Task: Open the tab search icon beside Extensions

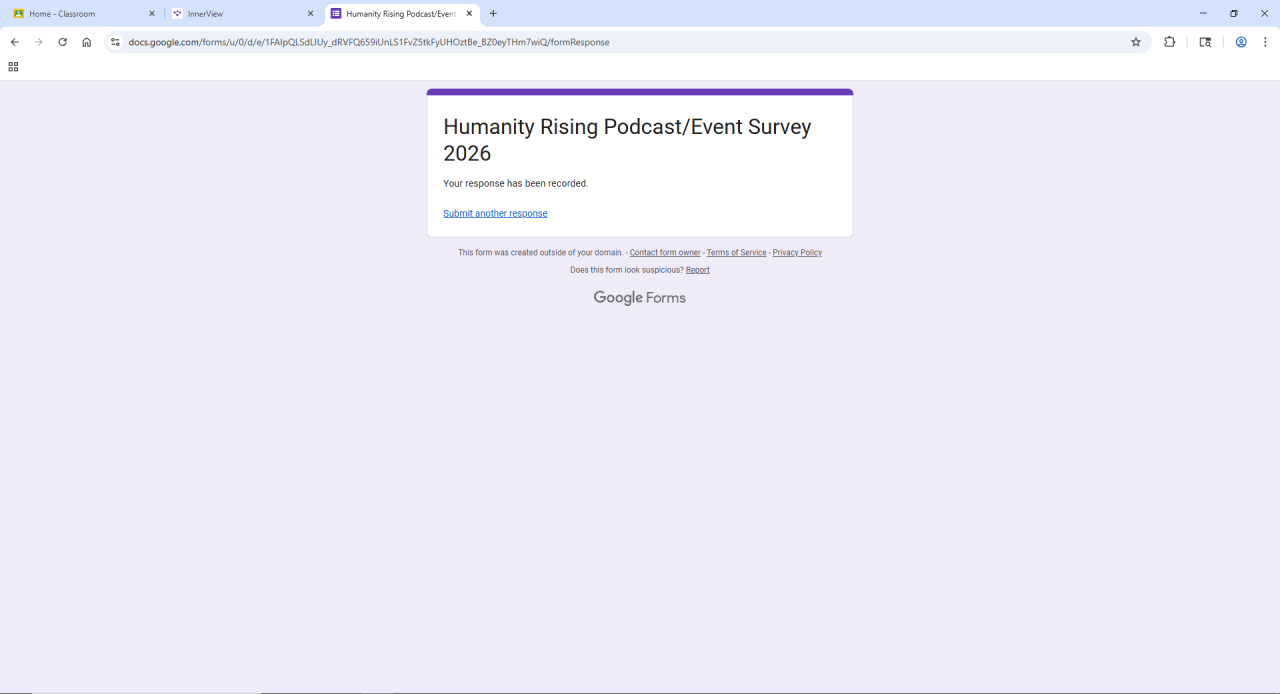Action: pyautogui.click(x=1205, y=42)
